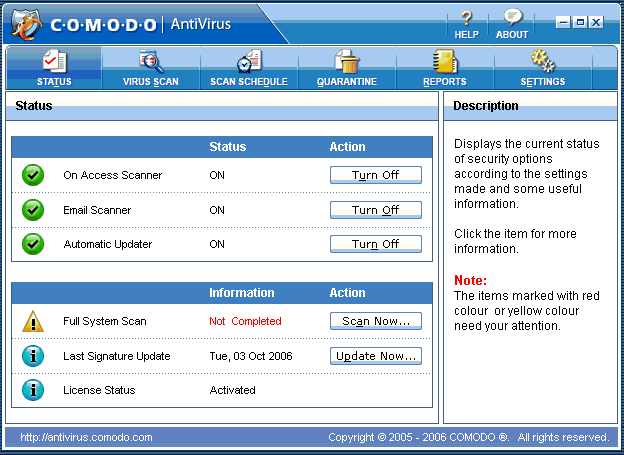624x455 pixels.
Task: Disable the Email Scanner with Turn Off
Action: tap(375, 210)
